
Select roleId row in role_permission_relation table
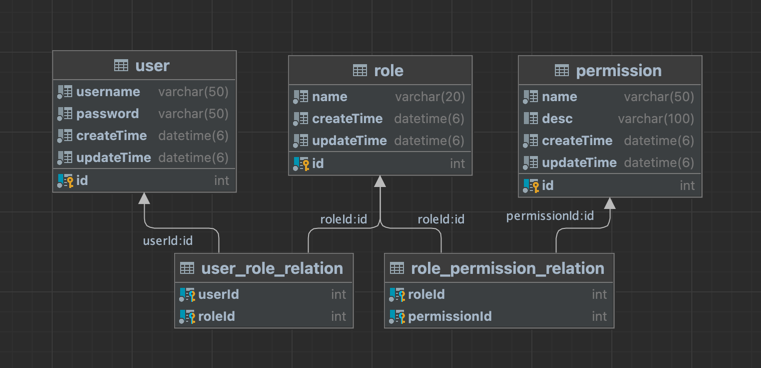point(499,295)
